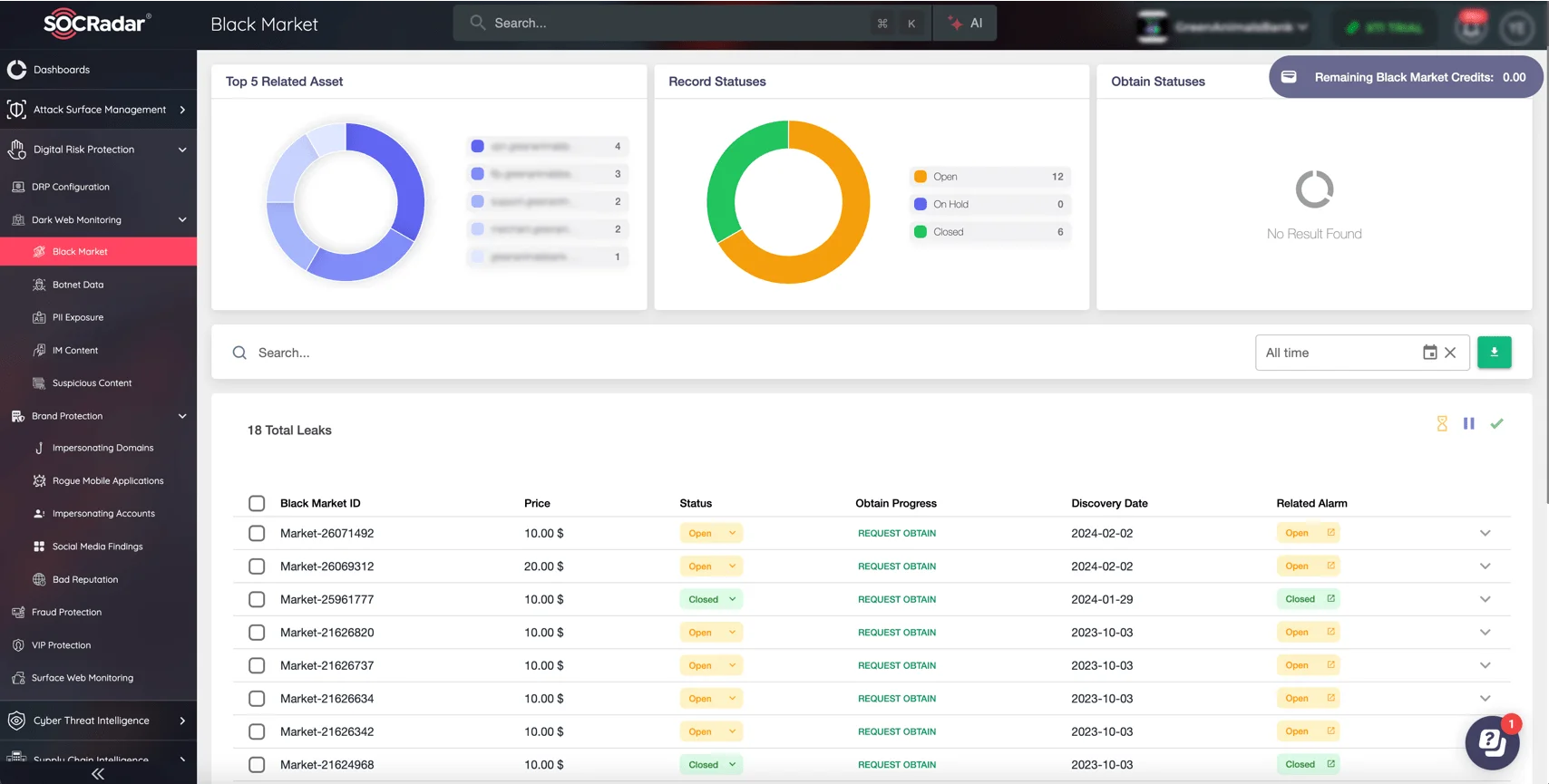
Task: Open status dropdown for Market-21626820
Action: 711,633
